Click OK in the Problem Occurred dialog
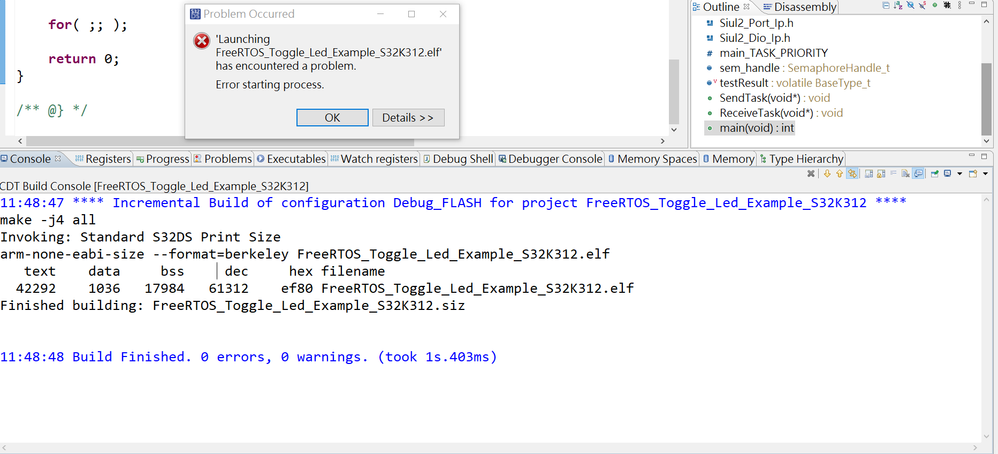Image resolution: width=998 pixels, height=454 pixels. 332,117
